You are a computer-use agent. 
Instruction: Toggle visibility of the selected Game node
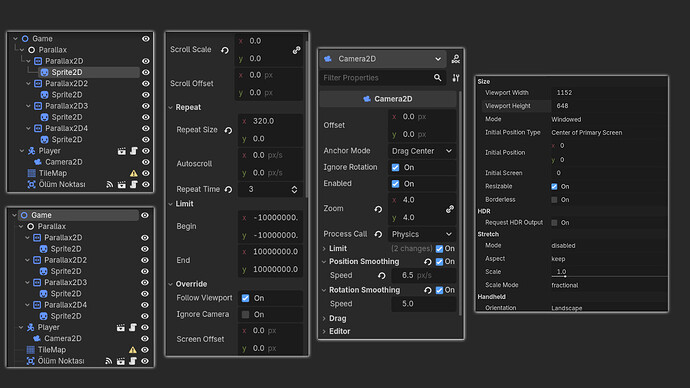[x=145, y=215]
